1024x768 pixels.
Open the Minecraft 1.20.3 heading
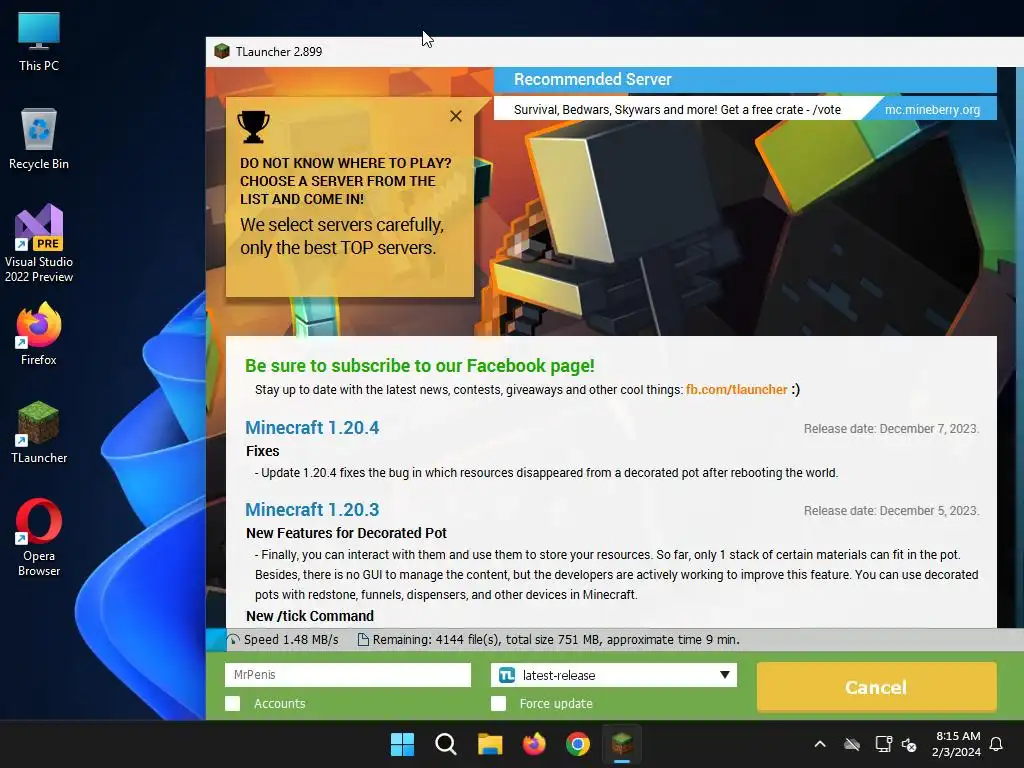click(312, 509)
